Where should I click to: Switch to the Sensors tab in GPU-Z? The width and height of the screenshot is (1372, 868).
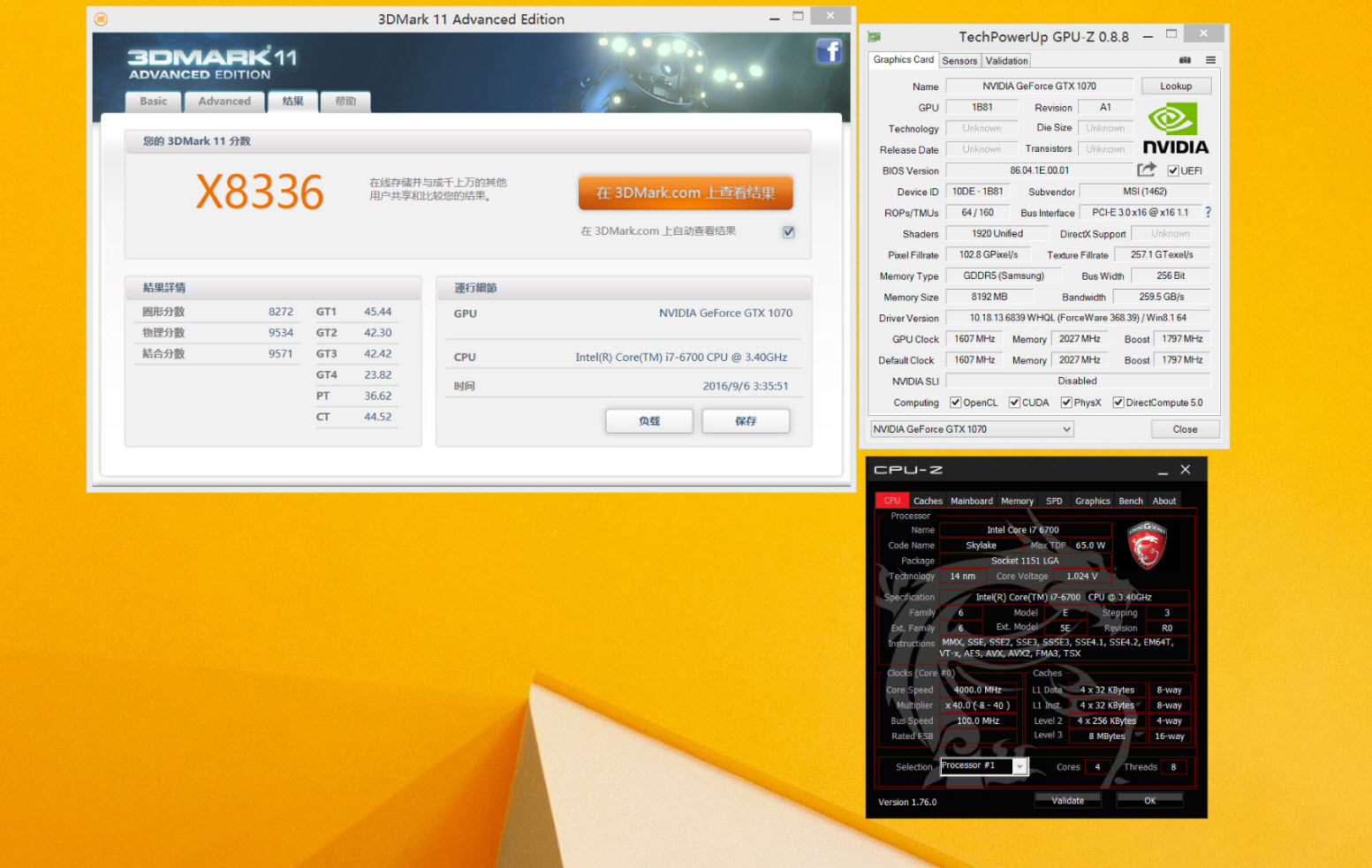click(x=959, y=61)
